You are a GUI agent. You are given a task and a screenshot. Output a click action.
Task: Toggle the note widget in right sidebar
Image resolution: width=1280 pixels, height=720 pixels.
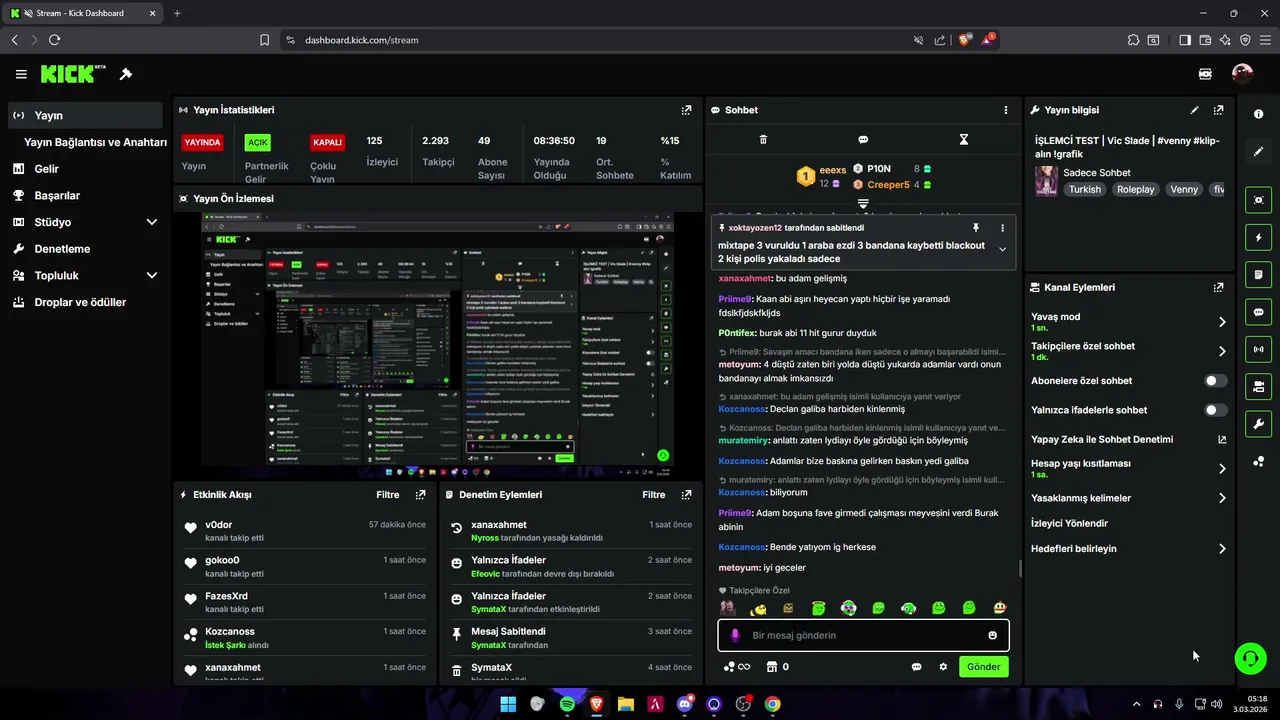[x=1259, y=275]
